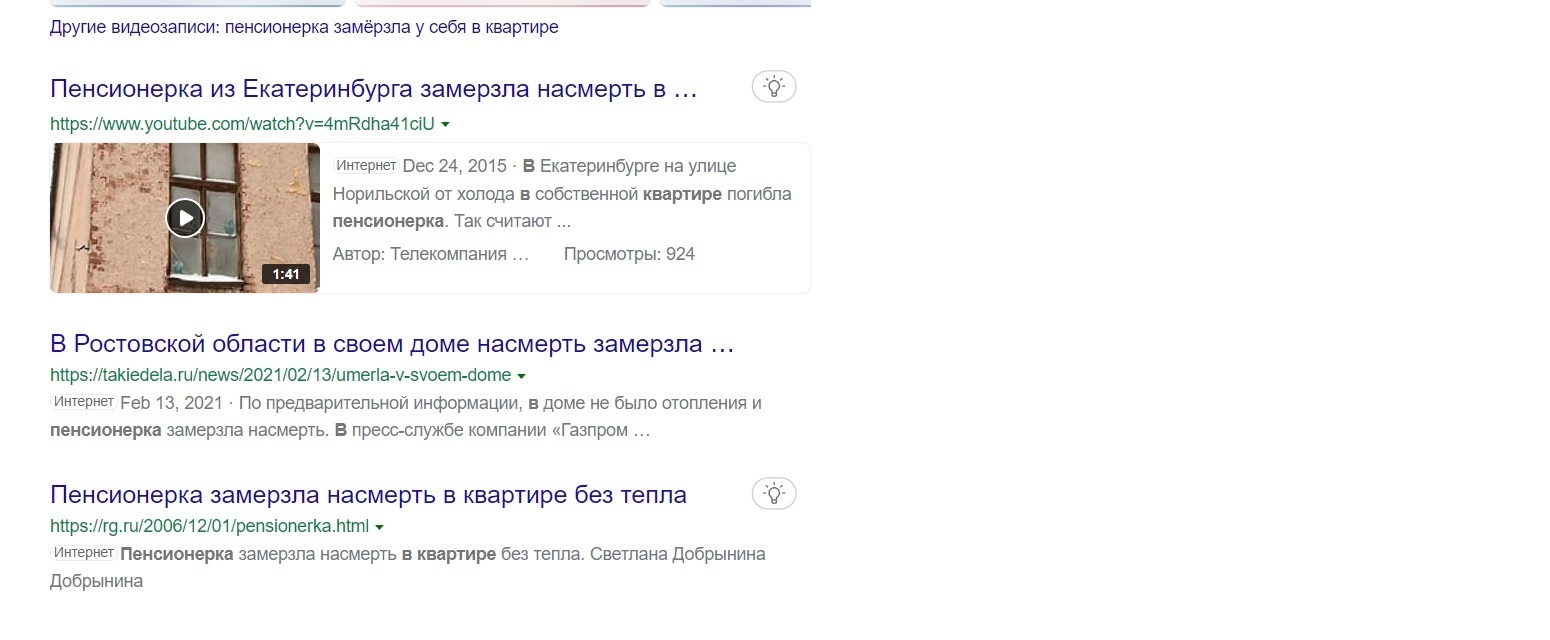Viewport: 1550px width, 640px height.
Task: Open the dropdown arrow next to the takiedela.ru URL
Action: coord(521,377)
